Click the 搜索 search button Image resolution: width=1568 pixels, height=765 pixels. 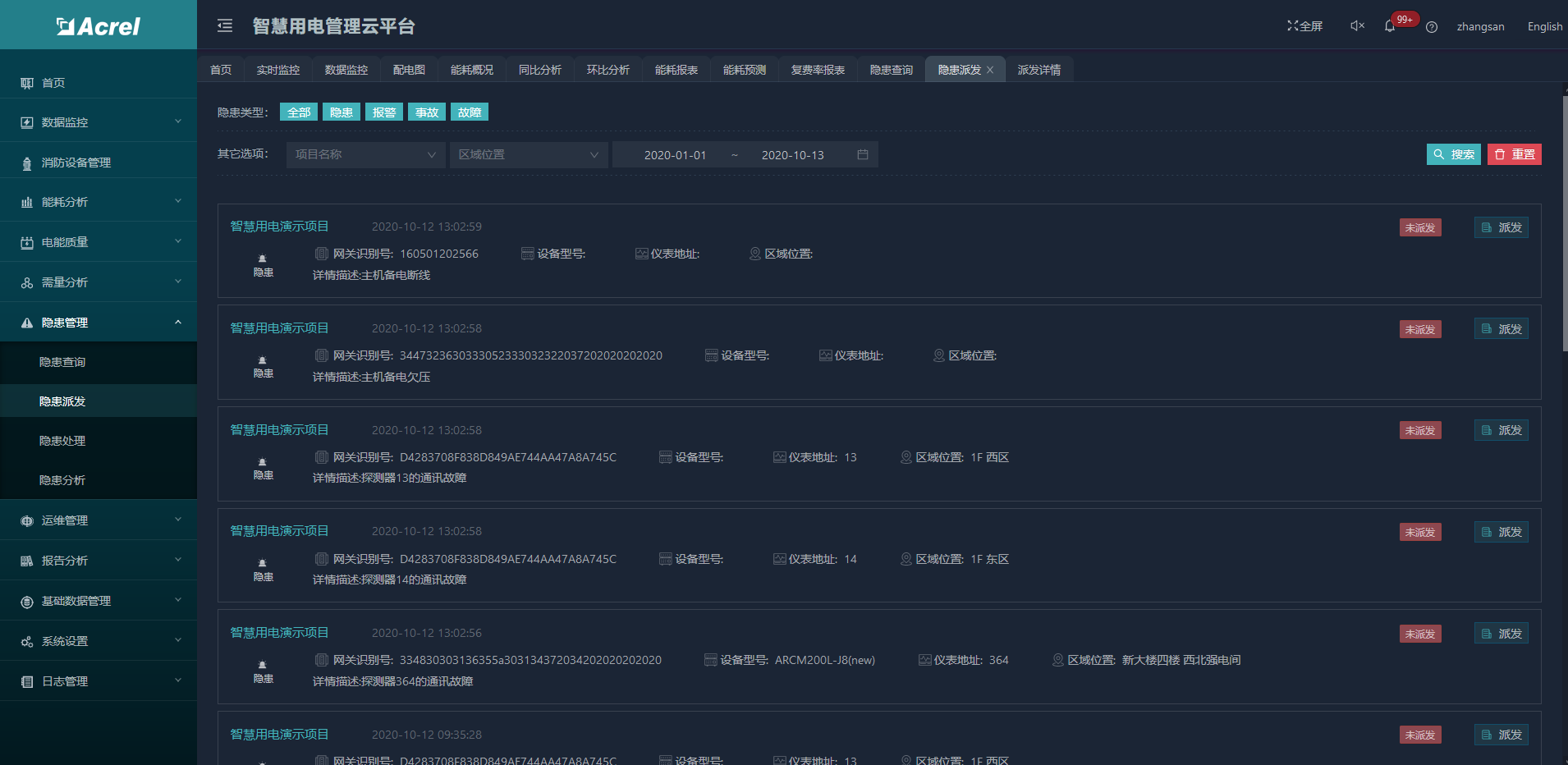1454,154
